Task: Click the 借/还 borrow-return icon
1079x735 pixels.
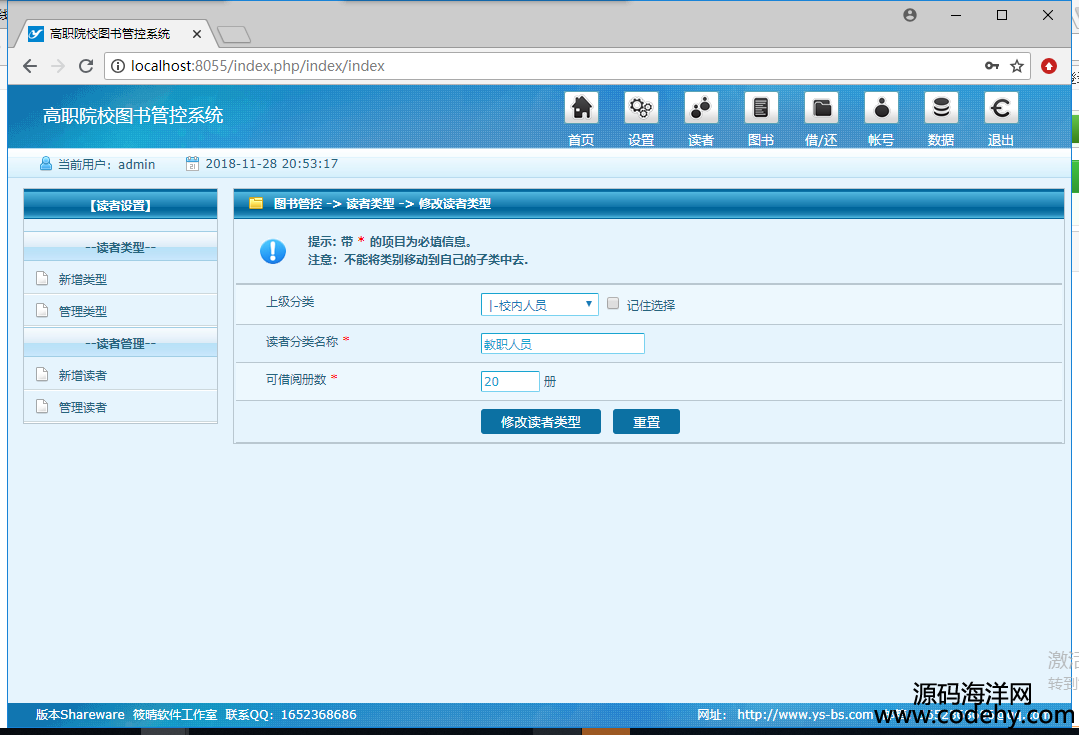Action: 821,108
